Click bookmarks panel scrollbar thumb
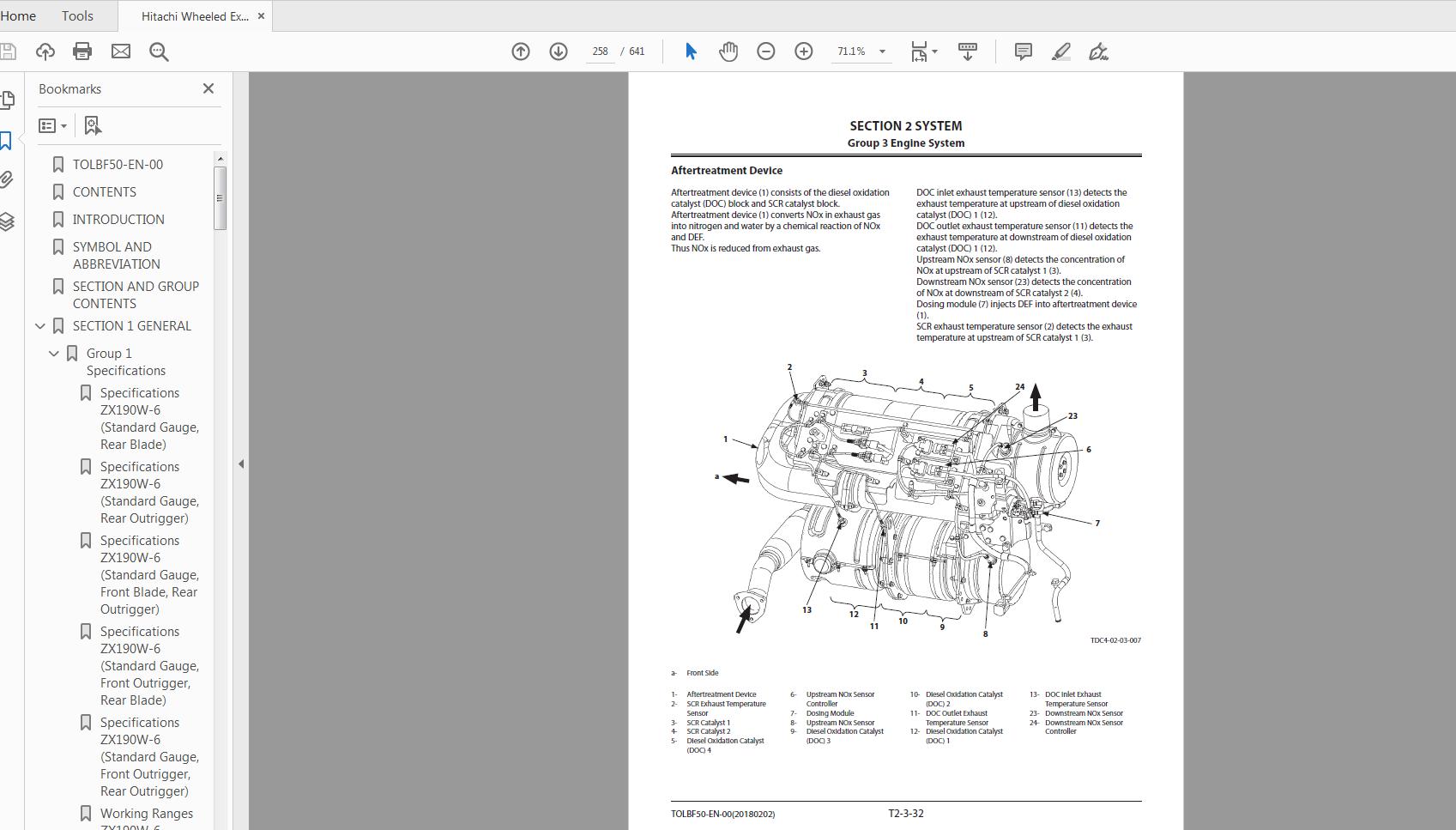The width and height of the screenshot is (1456, 830). coord(221,198)
